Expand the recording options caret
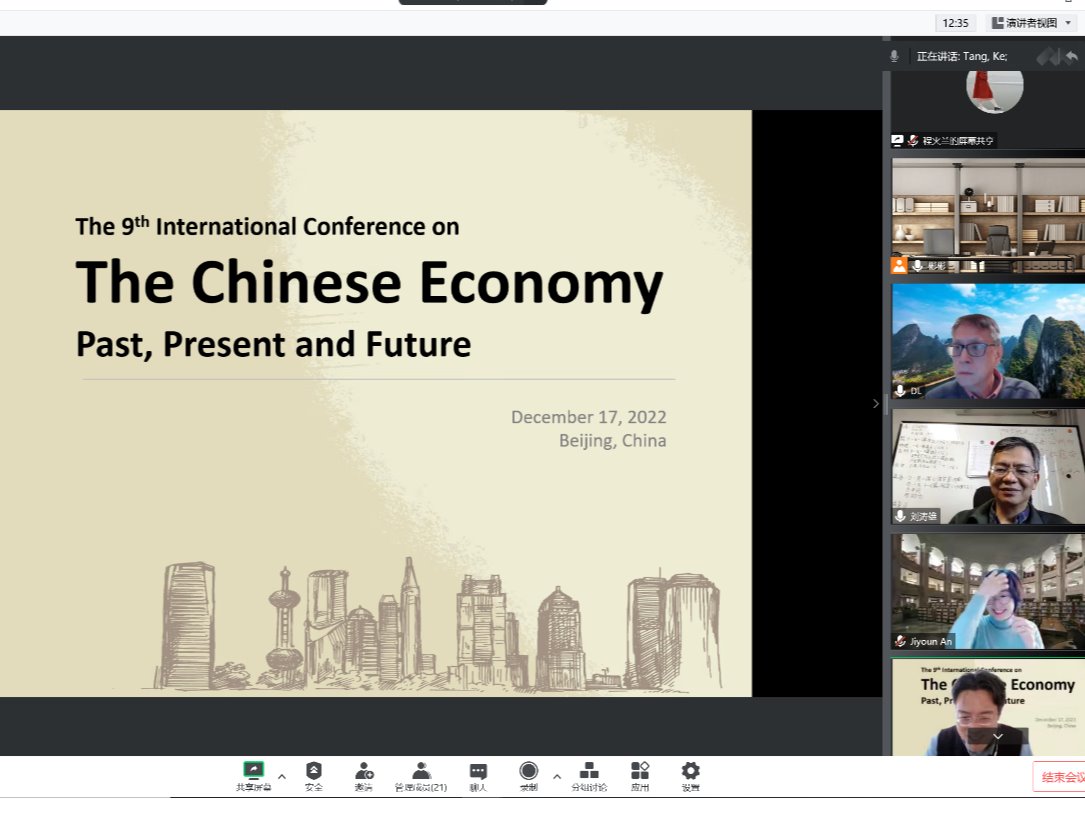The image size is (1085, 814). coord(557,777)
